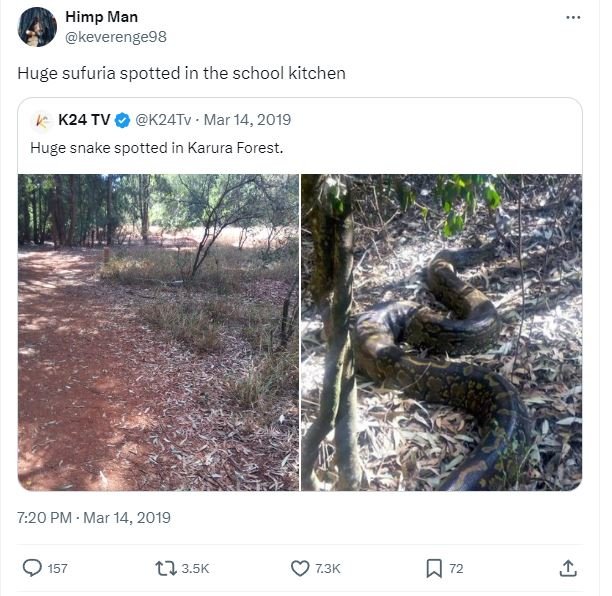Open quoted tweet's Mar 14, 2019 date
612x596 pixels.
point(247,120)
